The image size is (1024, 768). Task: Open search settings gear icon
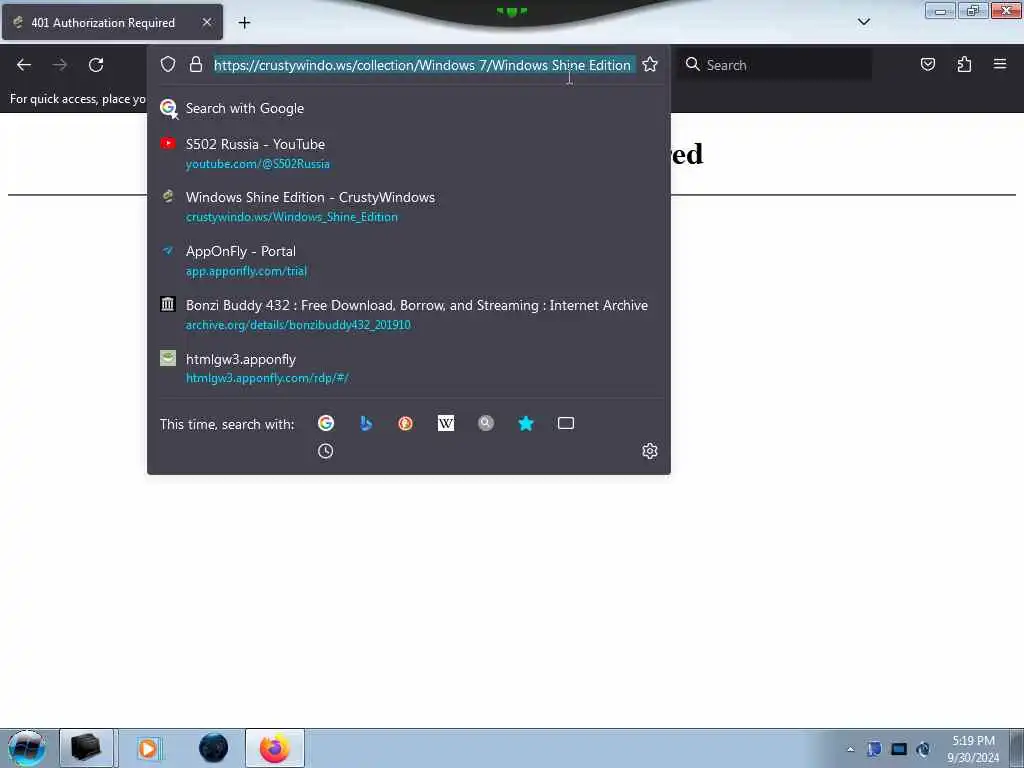[x=649, y=451]
